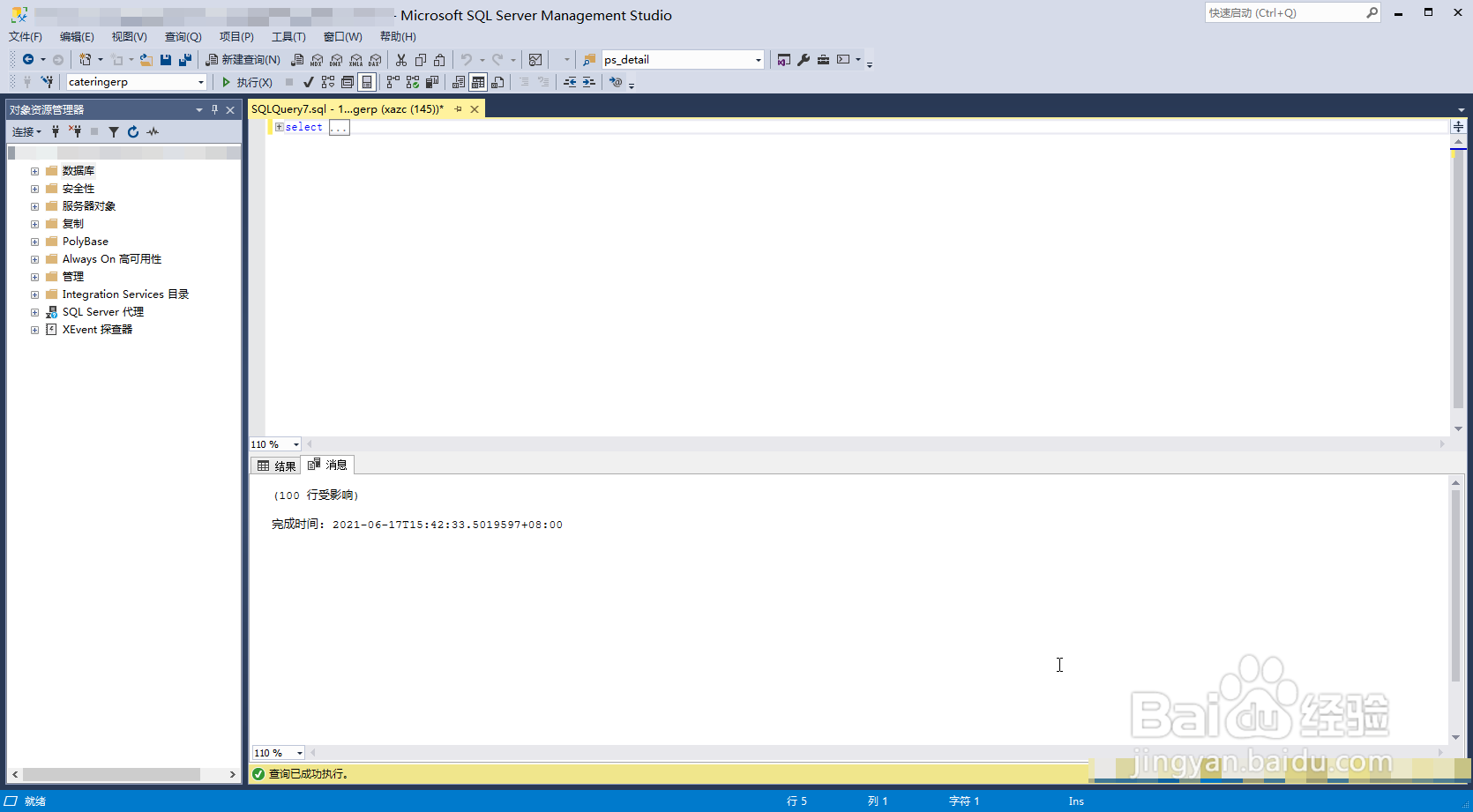
Task: Click the Undo arrow icon
Action: (x=467, y=59)
